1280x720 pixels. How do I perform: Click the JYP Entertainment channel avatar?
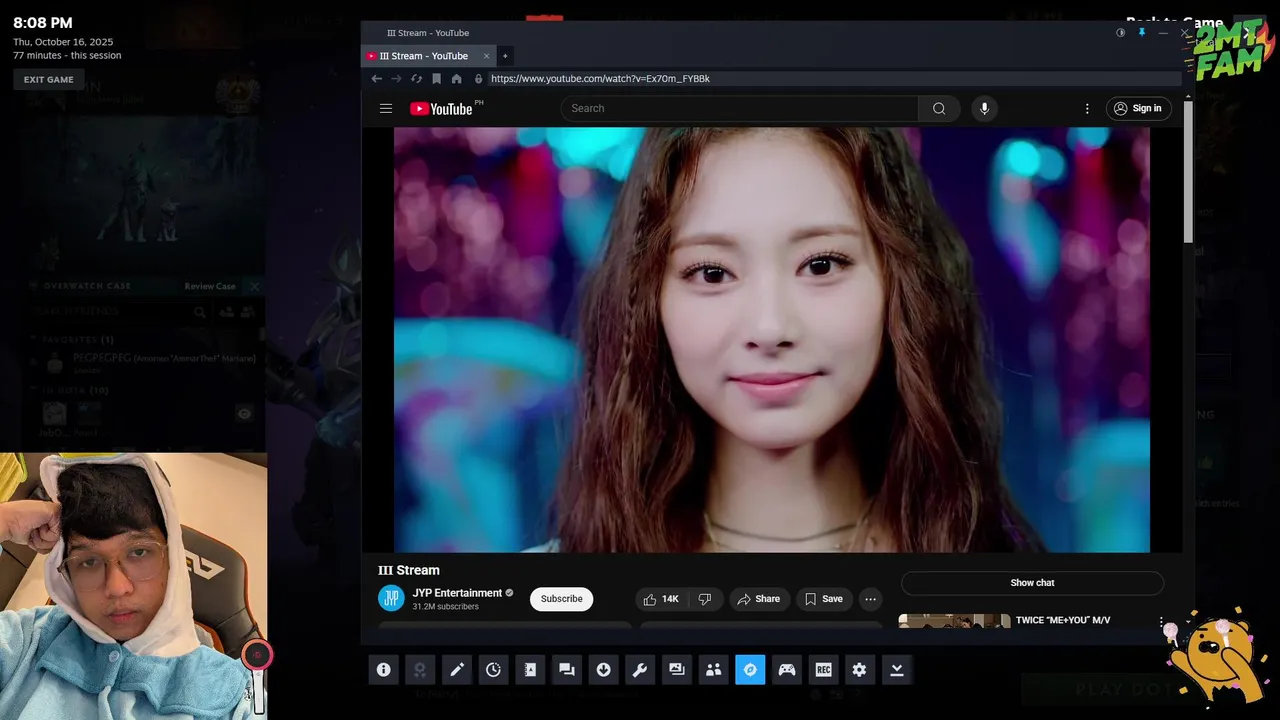[x=391, y=599]
